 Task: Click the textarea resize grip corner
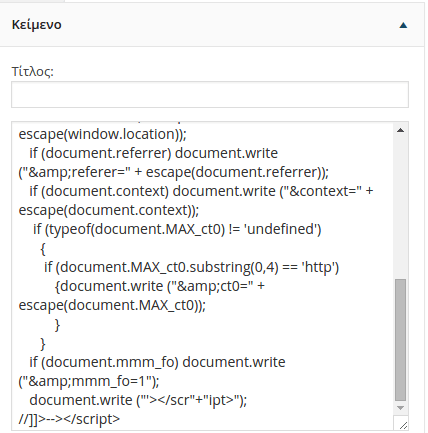pyautogui.click(x=403, y=425)
